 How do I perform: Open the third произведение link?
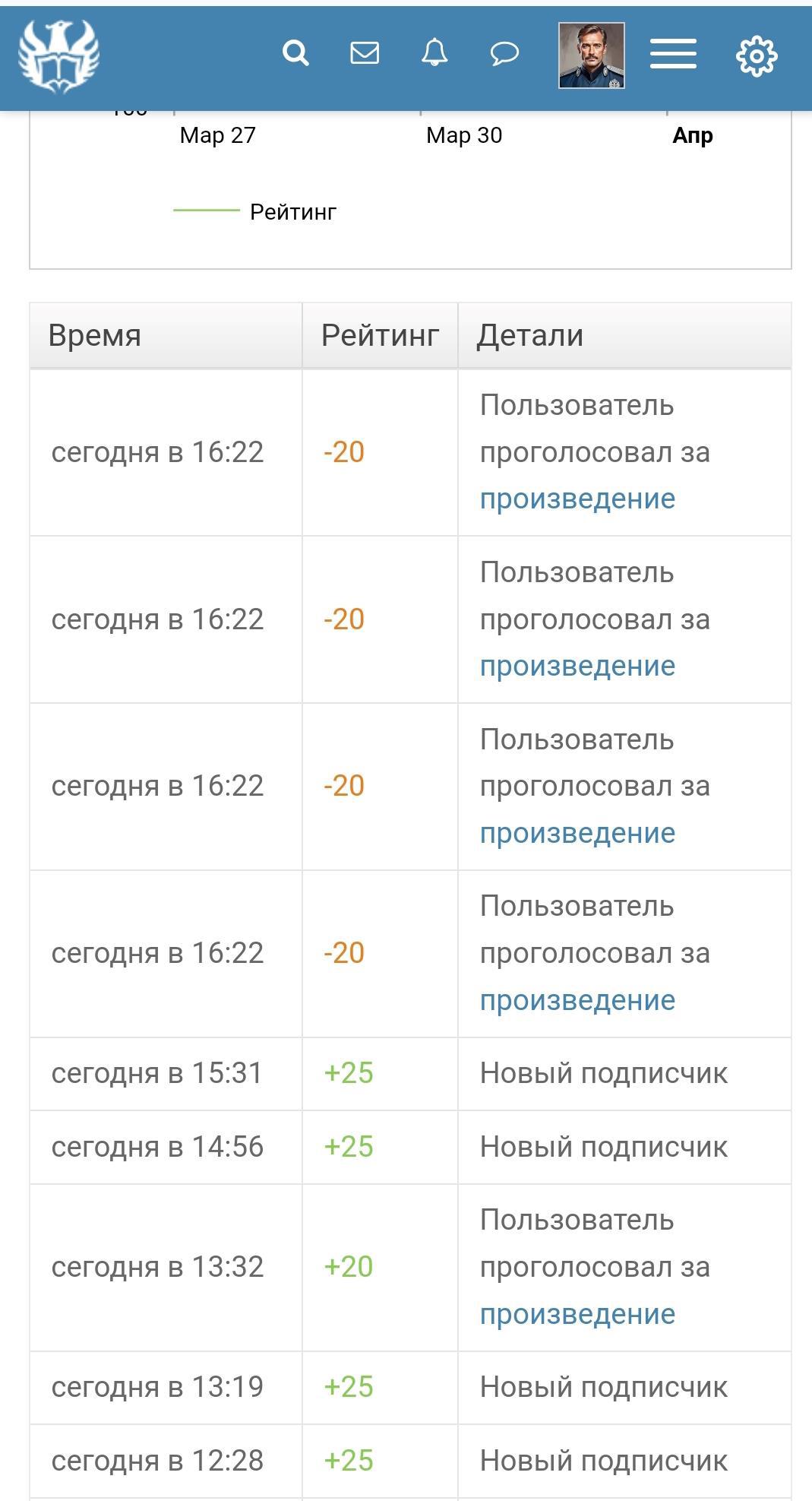(577, 833)
